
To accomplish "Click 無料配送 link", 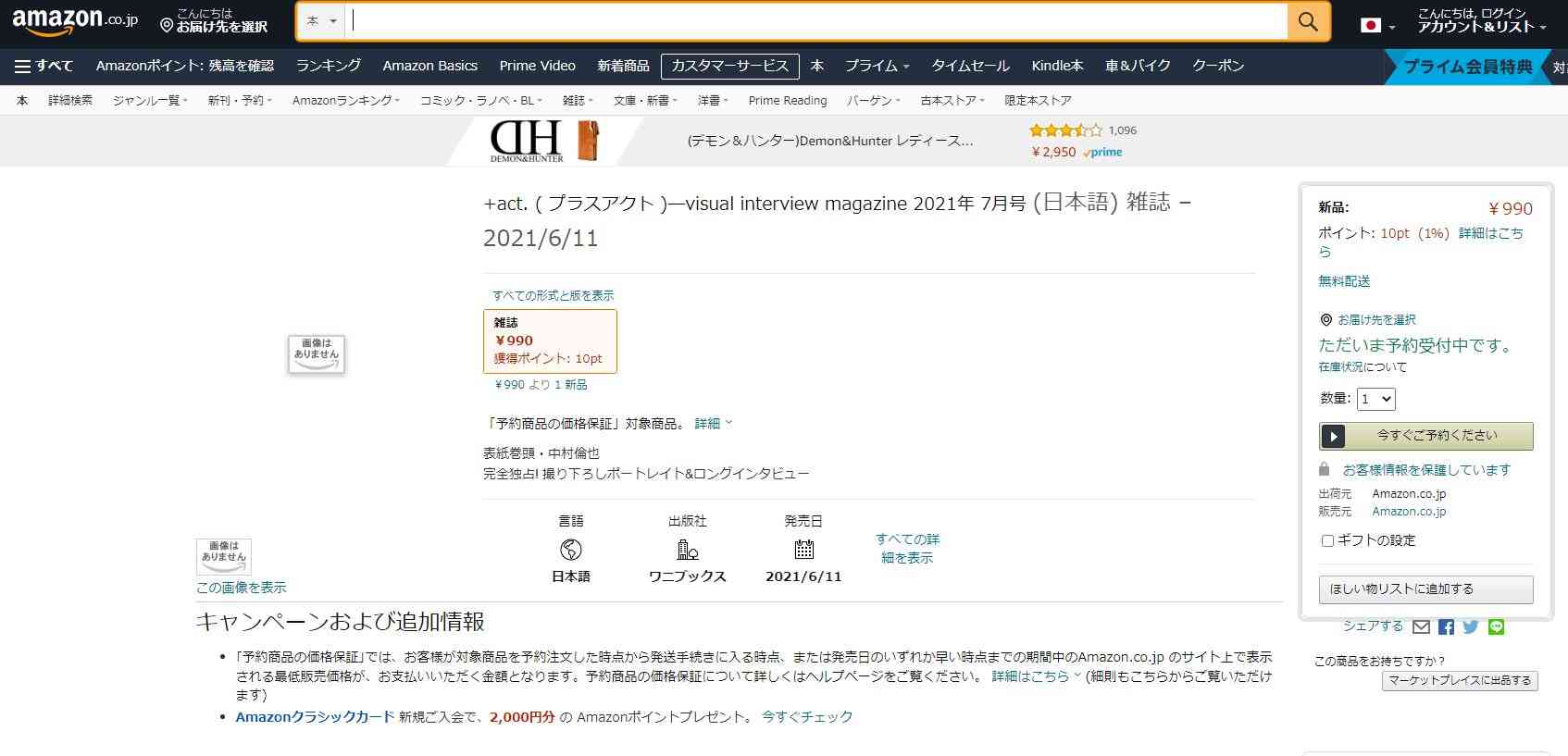I will (x=1344, y=280).
